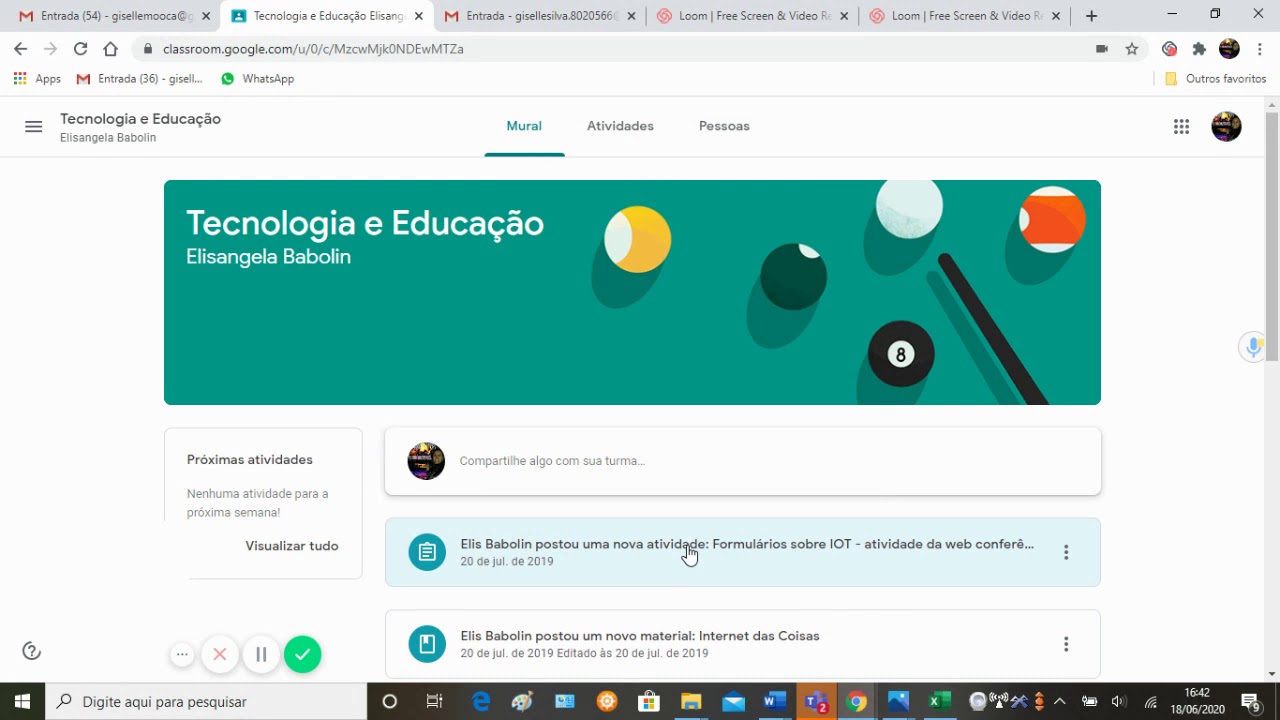Open the Internet das Coisas material post
The image size is (1280, 720).
[x=742, y=643]
